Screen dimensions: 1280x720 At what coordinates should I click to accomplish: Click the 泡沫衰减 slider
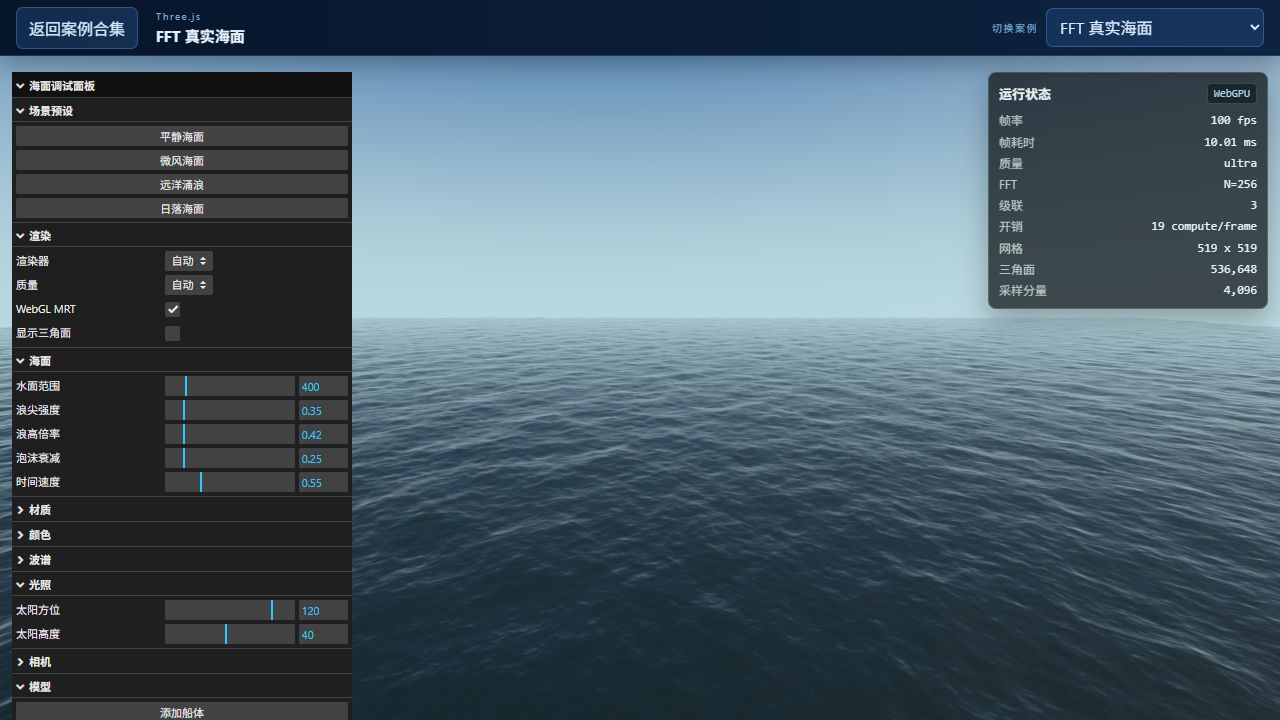pos(230,458)
